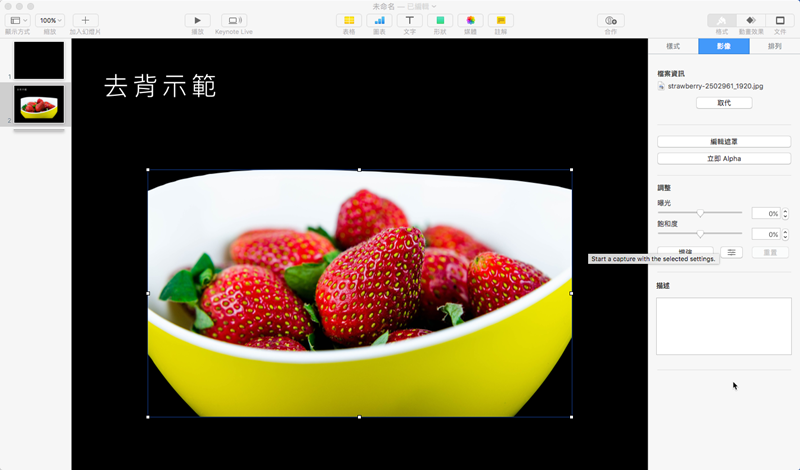Click the 重置 reset button

(x=770, y=252)
